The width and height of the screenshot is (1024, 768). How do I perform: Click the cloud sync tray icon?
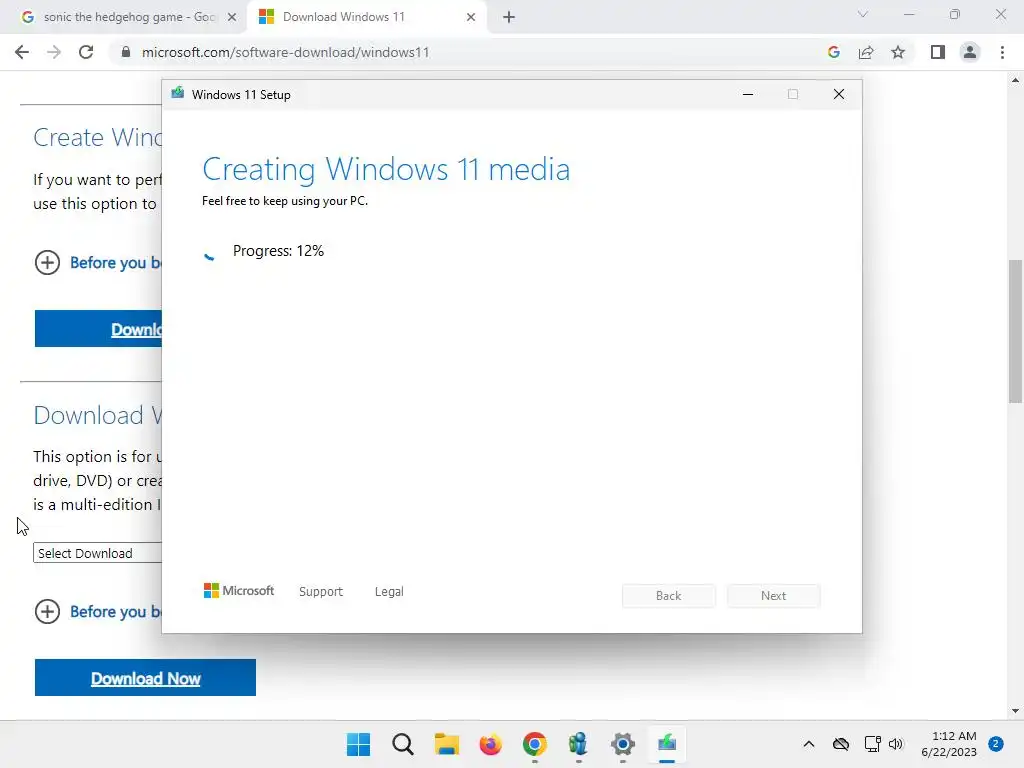pyautogui.click(x=841, y=744)
